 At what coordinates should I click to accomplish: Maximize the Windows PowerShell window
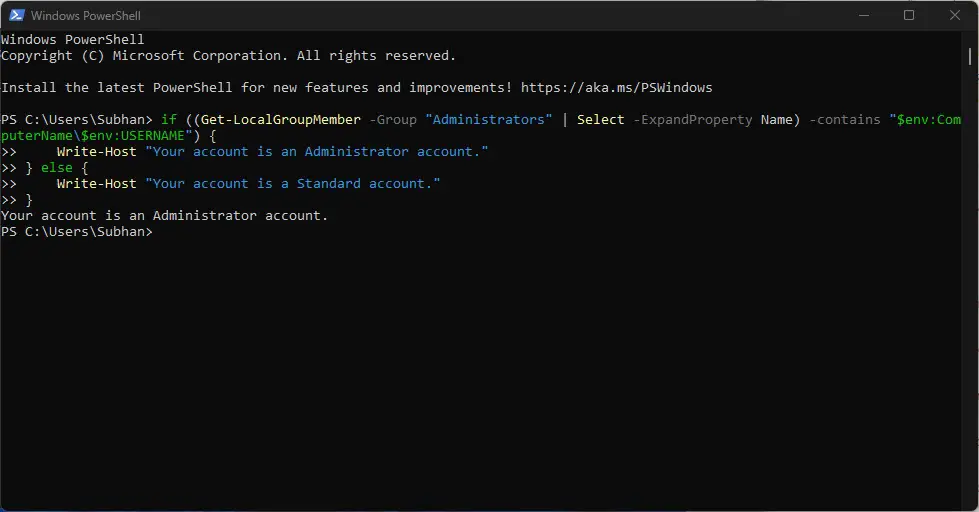click(909, 15)
